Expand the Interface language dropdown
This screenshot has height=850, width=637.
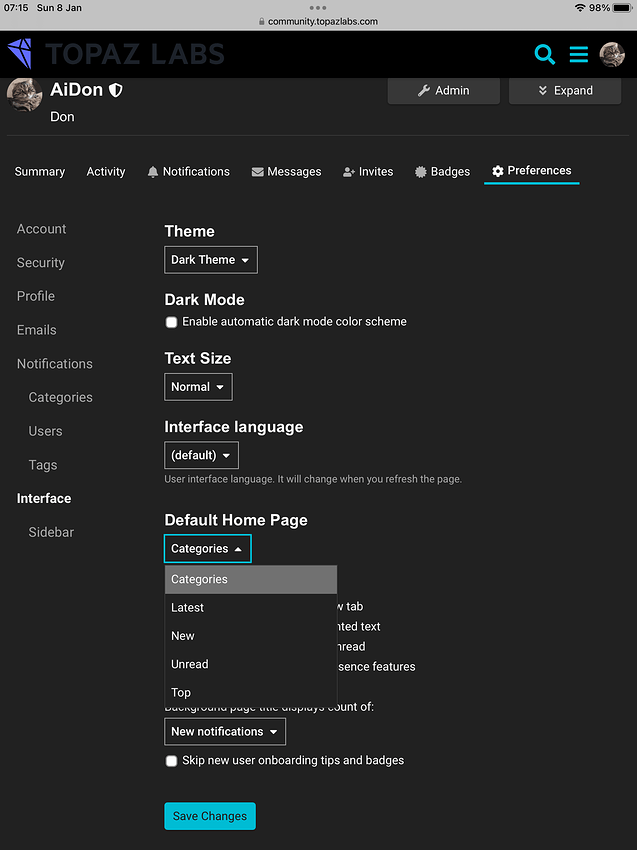pyautogui.click(x=201, y=456)
